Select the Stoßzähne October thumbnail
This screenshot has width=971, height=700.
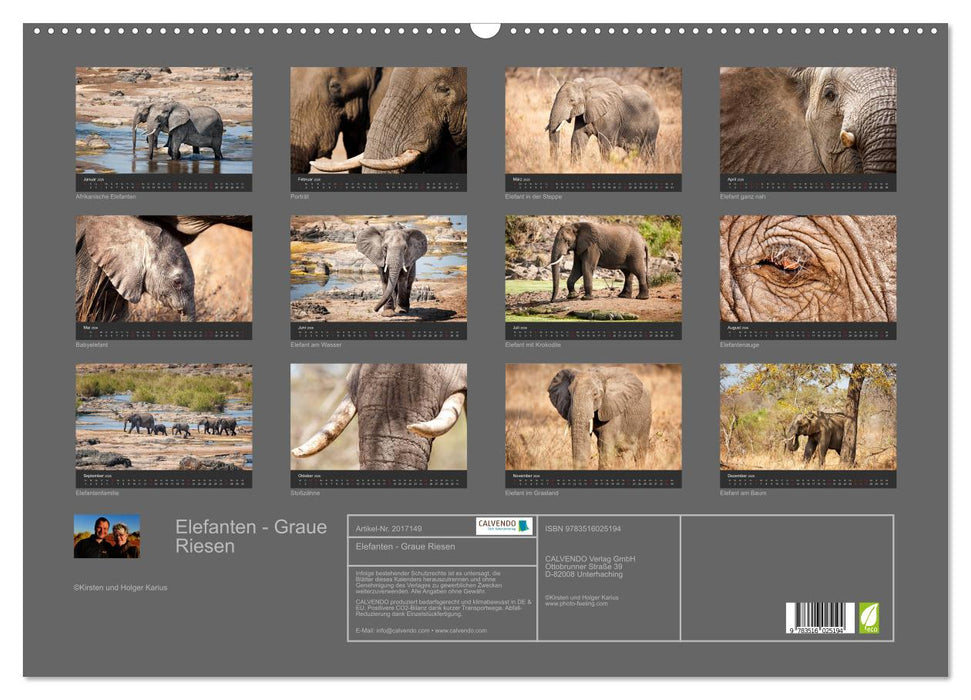click(378, 417)
